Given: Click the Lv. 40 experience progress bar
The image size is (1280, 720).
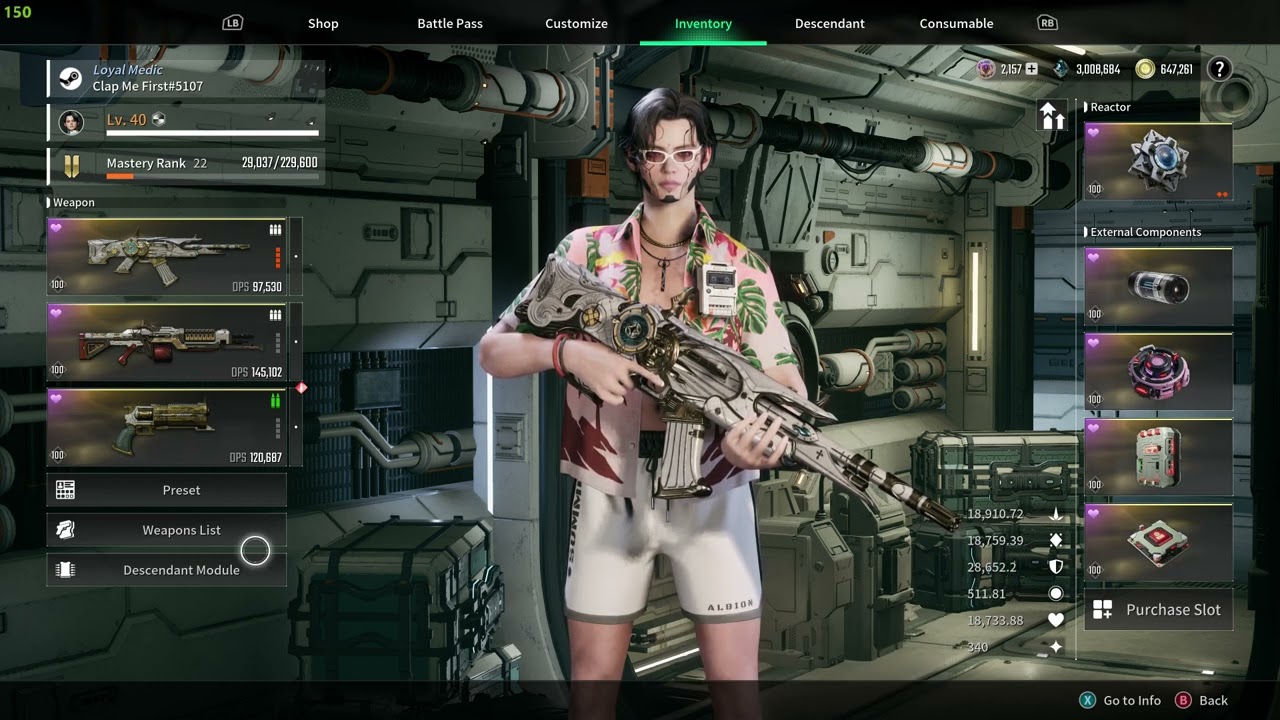Looking at the screenshot, I should click(213, 132).
